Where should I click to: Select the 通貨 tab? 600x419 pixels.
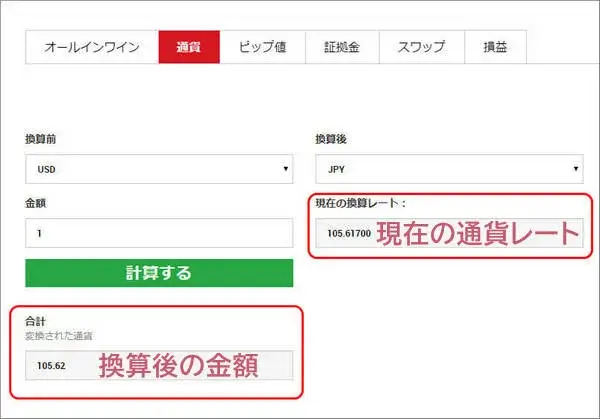(189, 47)
